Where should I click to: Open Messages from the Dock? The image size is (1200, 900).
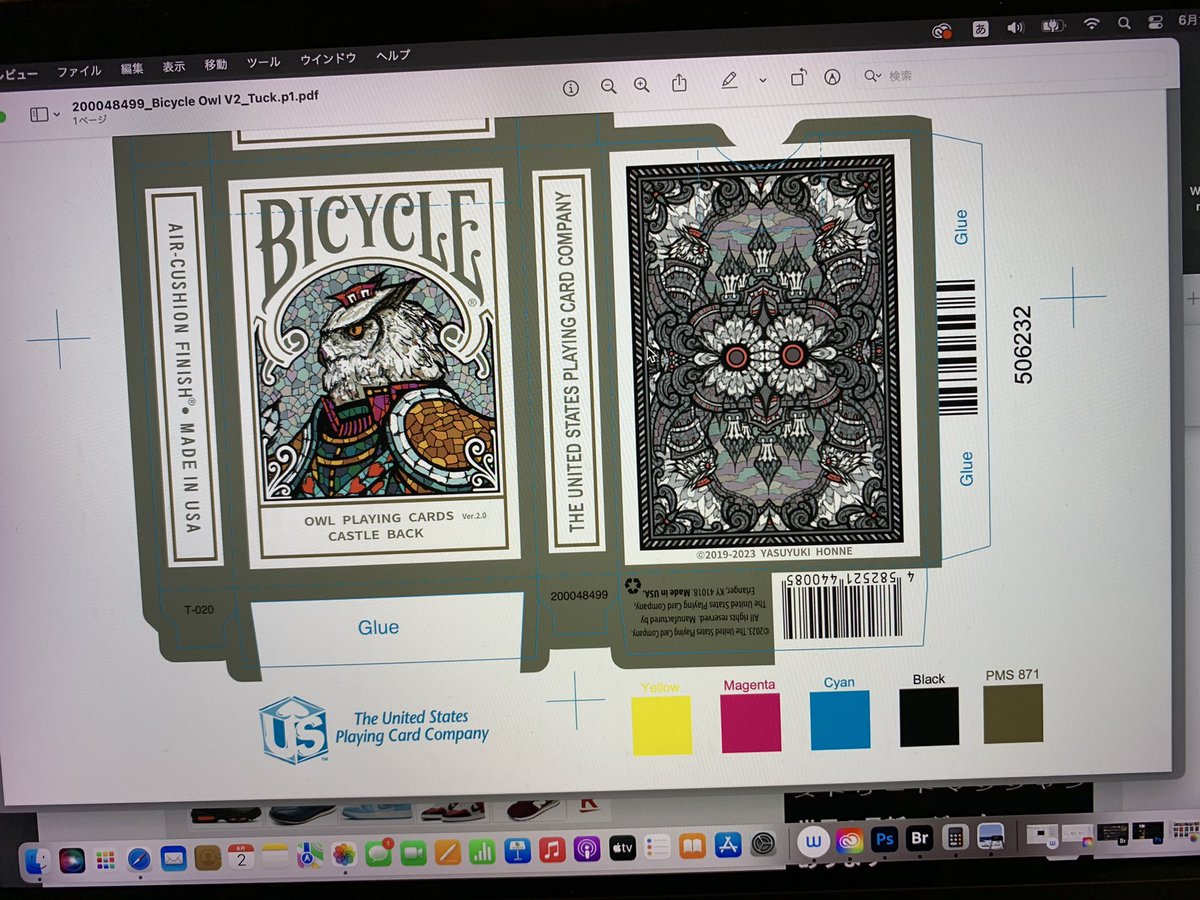pos(378,853)
